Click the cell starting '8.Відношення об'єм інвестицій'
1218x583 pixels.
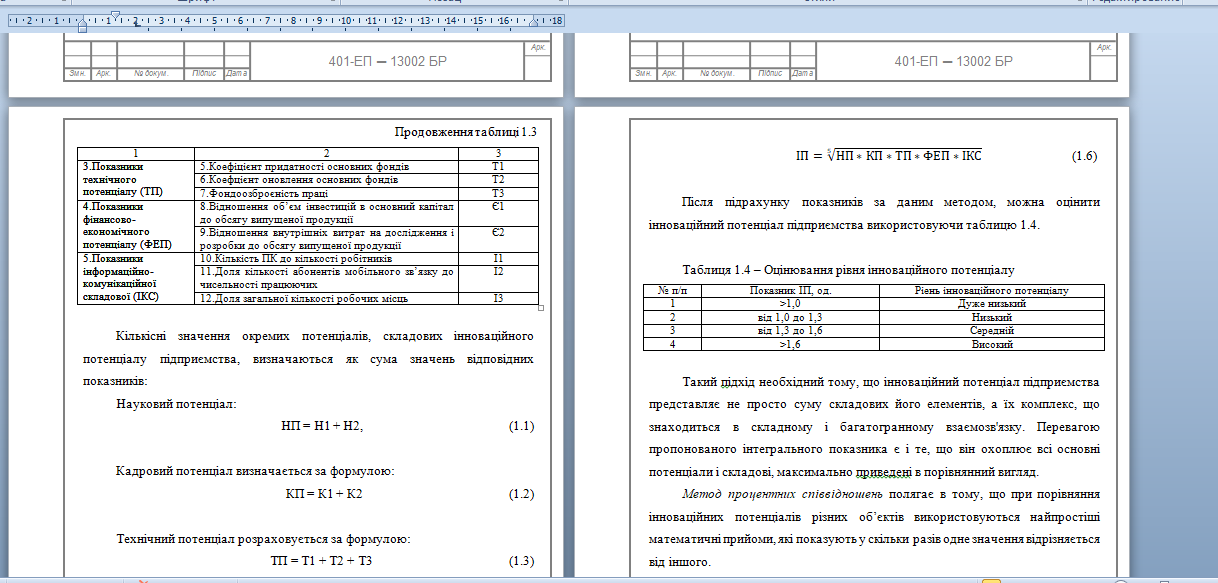(327, 212)
